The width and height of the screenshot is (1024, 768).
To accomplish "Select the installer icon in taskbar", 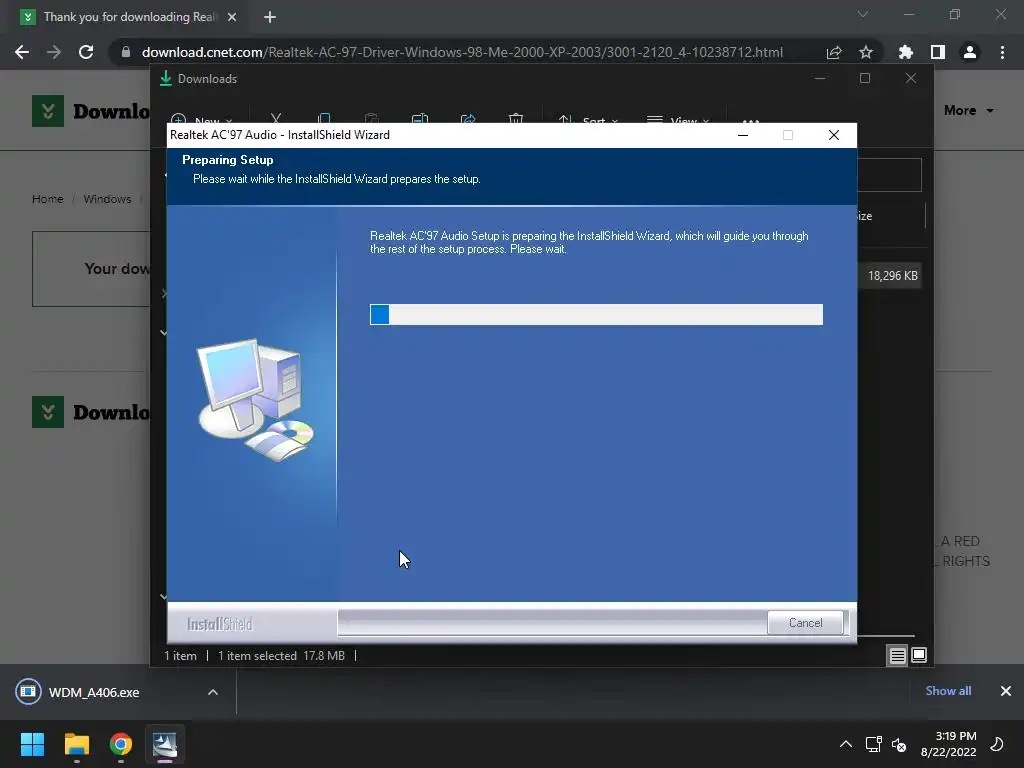I will (165, 744).
